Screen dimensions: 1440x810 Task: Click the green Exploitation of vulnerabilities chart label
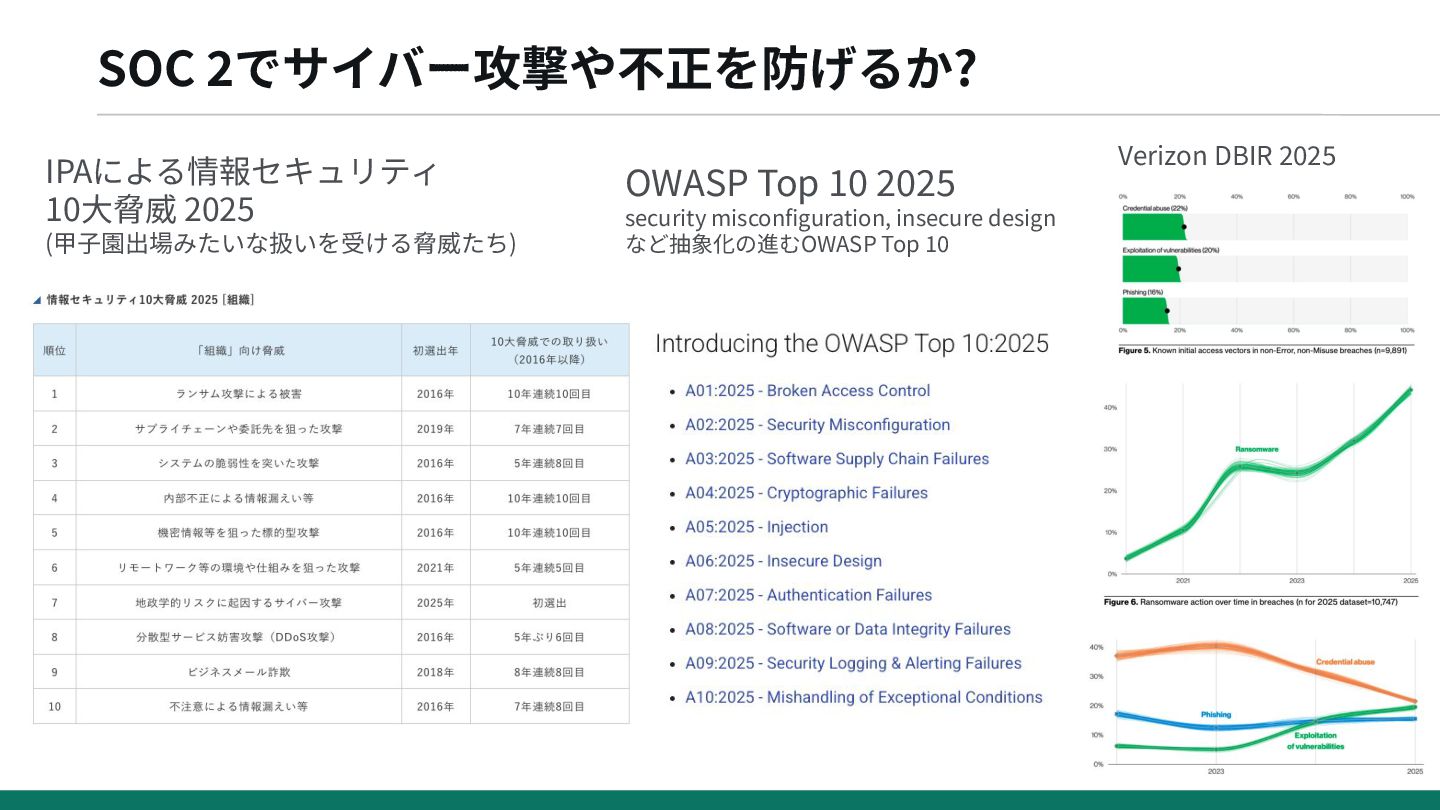1315,741
